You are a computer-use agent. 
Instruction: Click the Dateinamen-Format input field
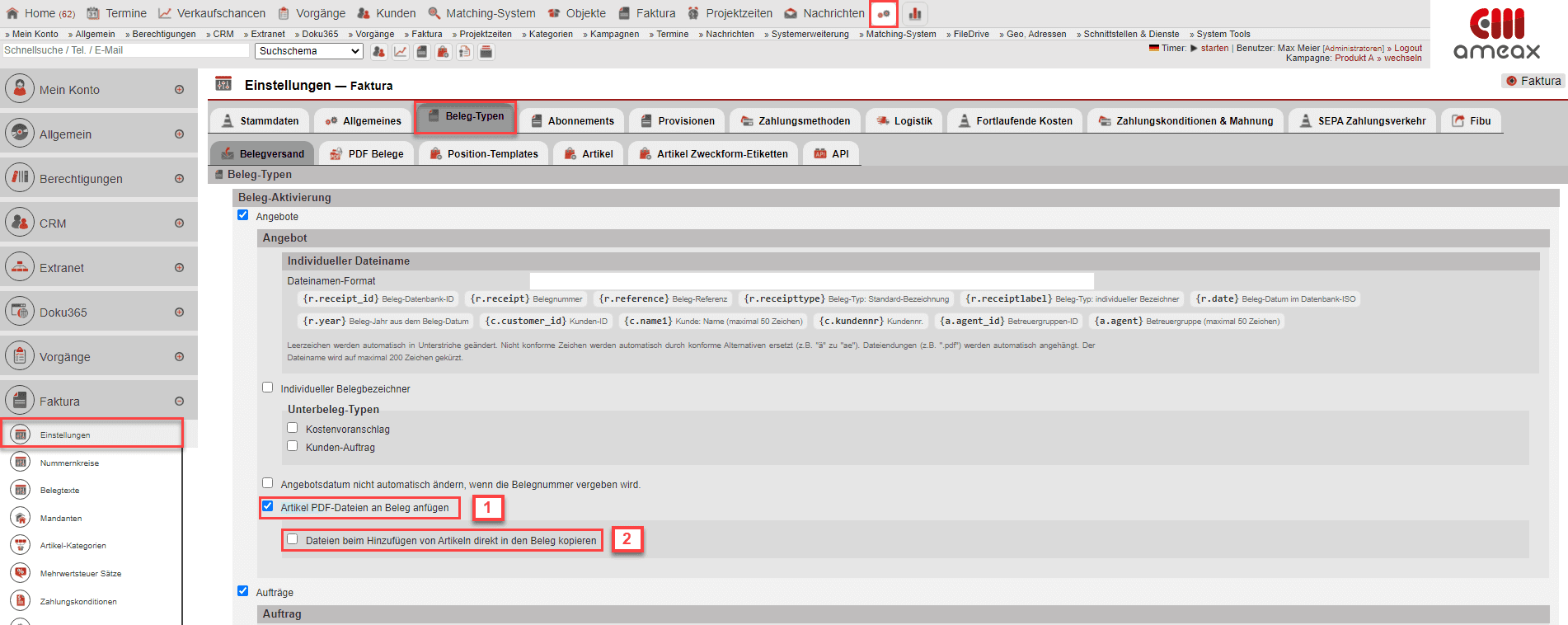pos(811,281)
